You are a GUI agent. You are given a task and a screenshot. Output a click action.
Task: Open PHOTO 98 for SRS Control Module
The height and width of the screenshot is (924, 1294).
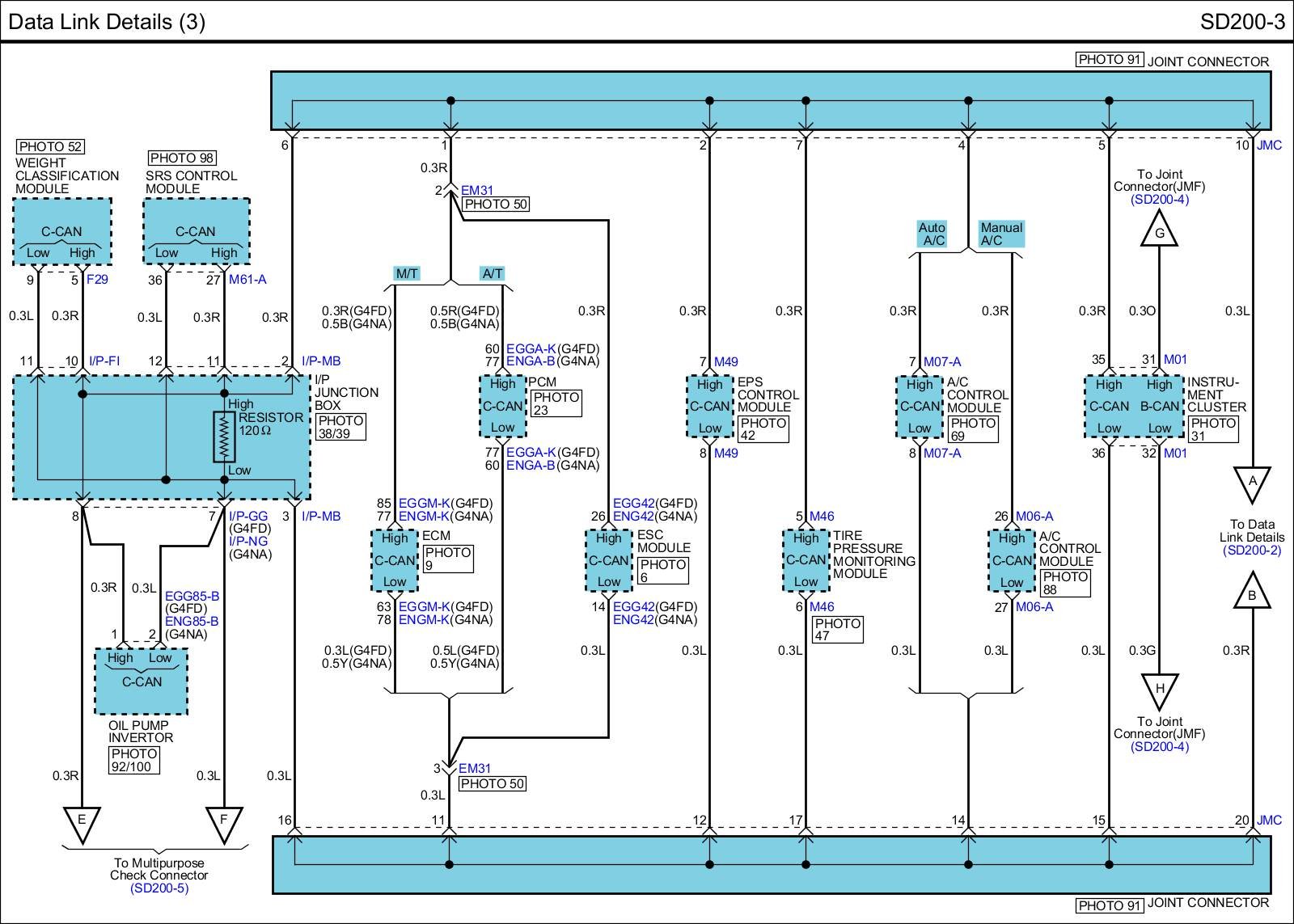tap(182, 158)
